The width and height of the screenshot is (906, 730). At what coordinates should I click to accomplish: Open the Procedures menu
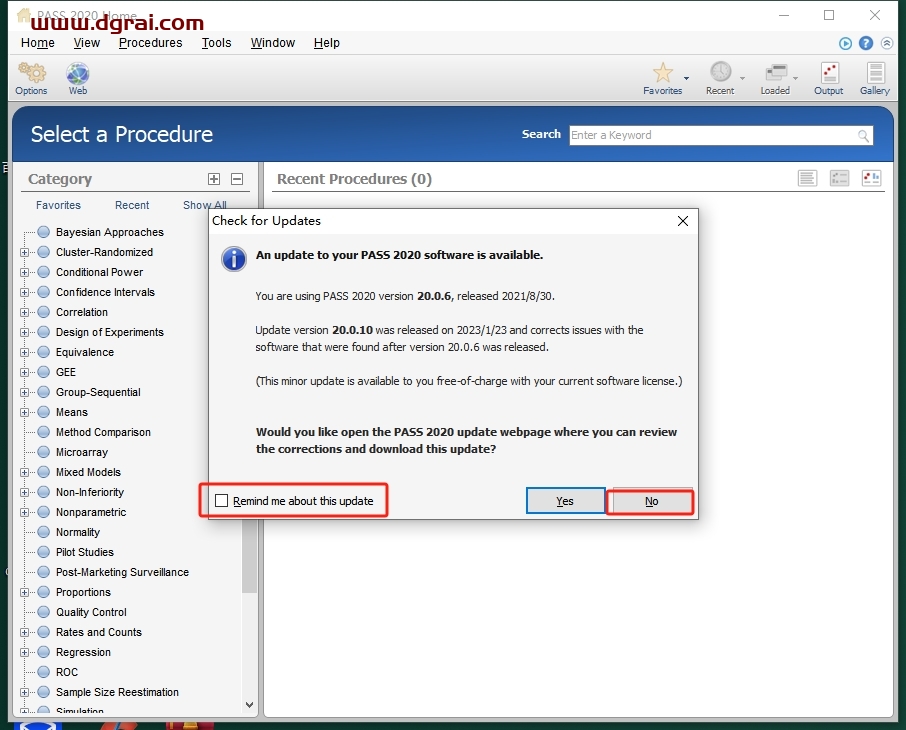[150, 43]
